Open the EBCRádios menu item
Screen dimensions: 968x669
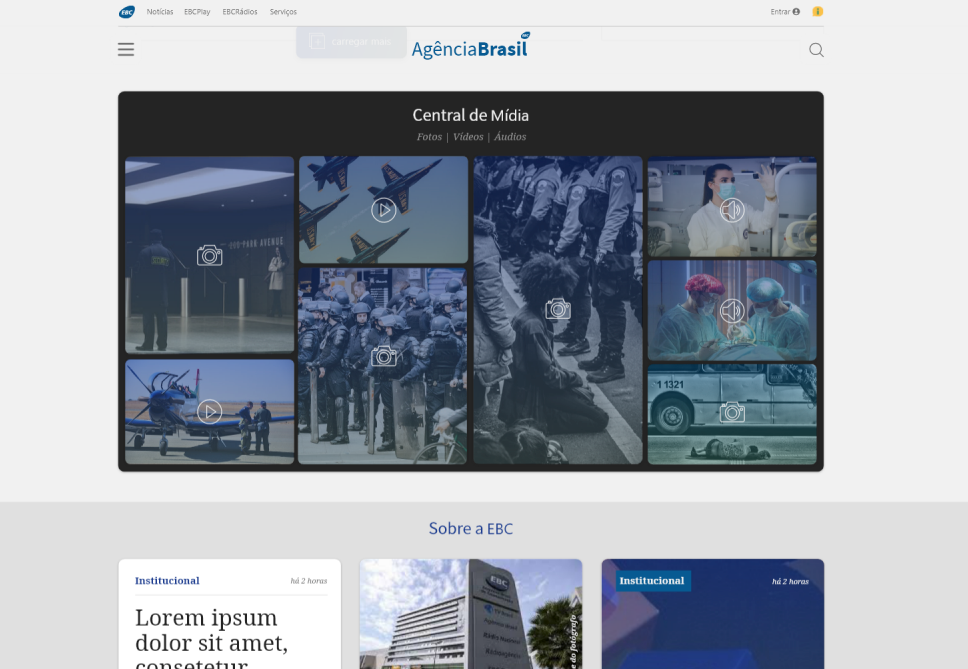[240, 12]
